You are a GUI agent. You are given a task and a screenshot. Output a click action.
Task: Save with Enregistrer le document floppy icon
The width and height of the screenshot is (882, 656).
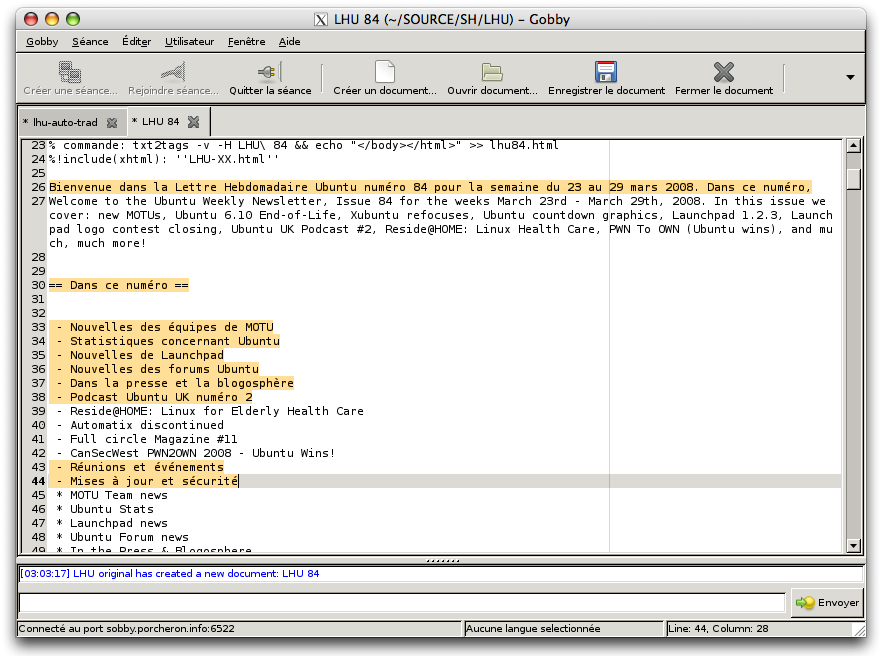(606, 72)
